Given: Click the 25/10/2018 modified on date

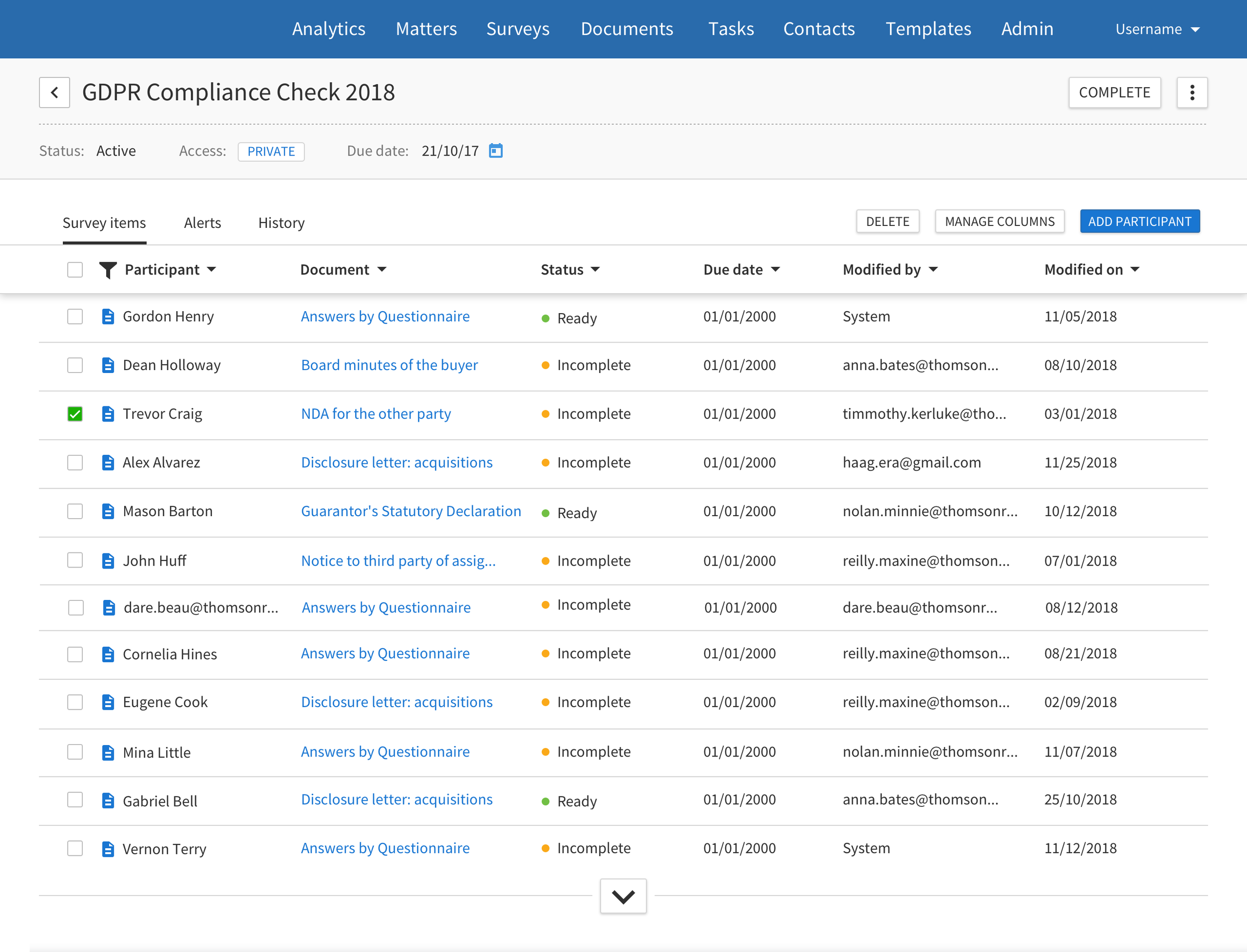Looking at the screenshot, I should point(1080,799).
